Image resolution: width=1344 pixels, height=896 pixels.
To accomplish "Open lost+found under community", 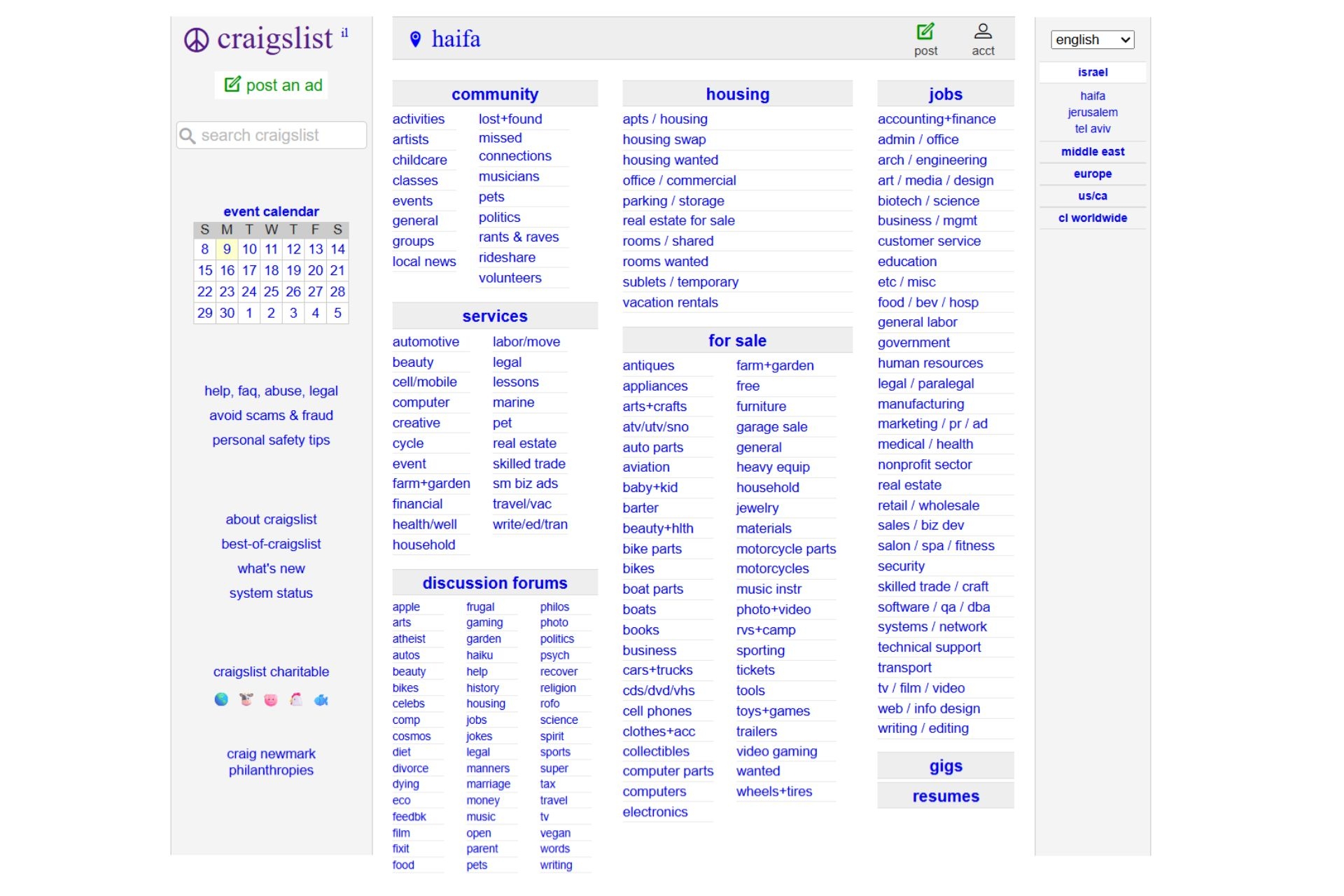I will click(510, 119).
